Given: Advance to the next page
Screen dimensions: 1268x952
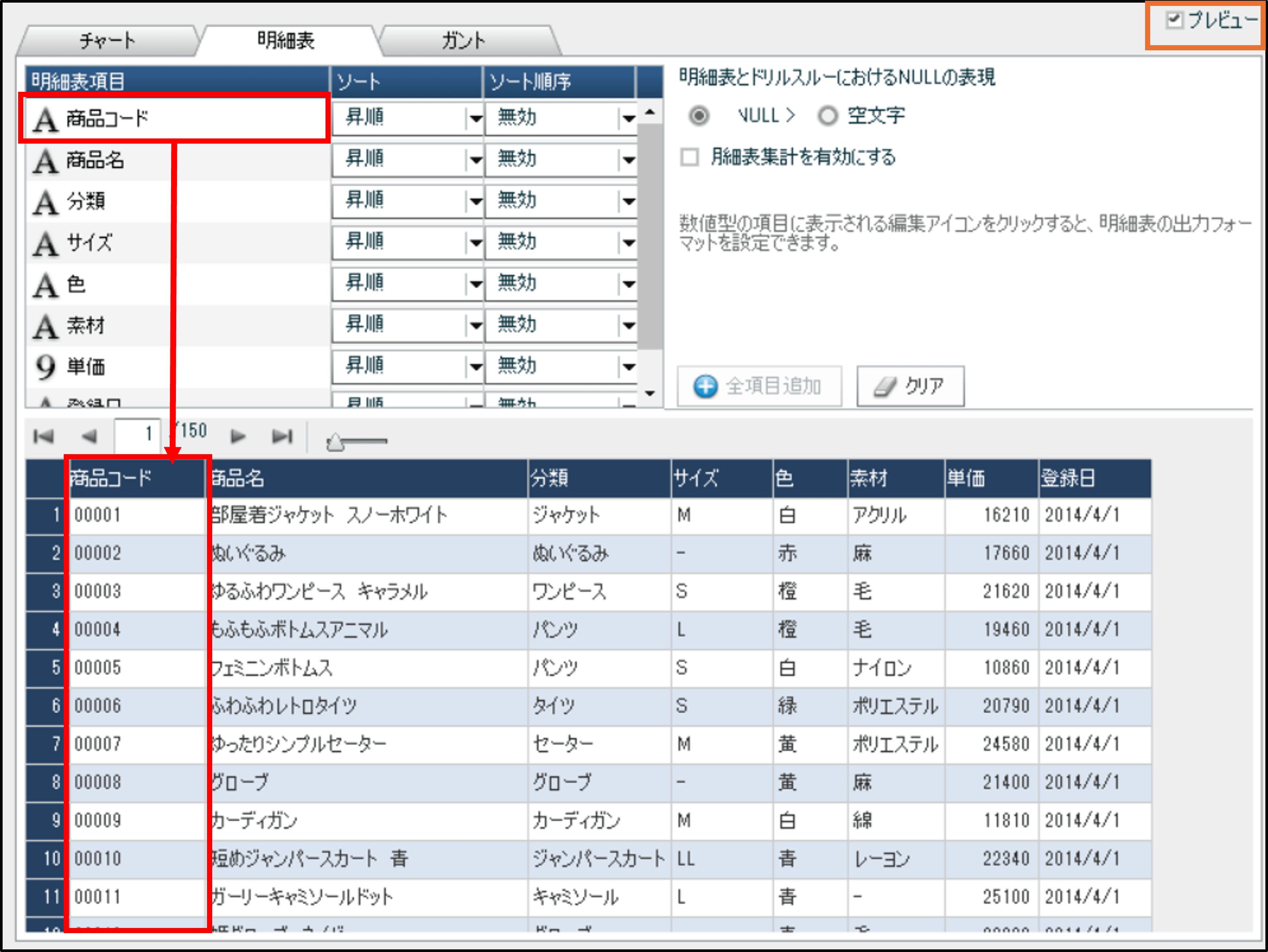Looking at the screenshot, I should click(238, 436).
